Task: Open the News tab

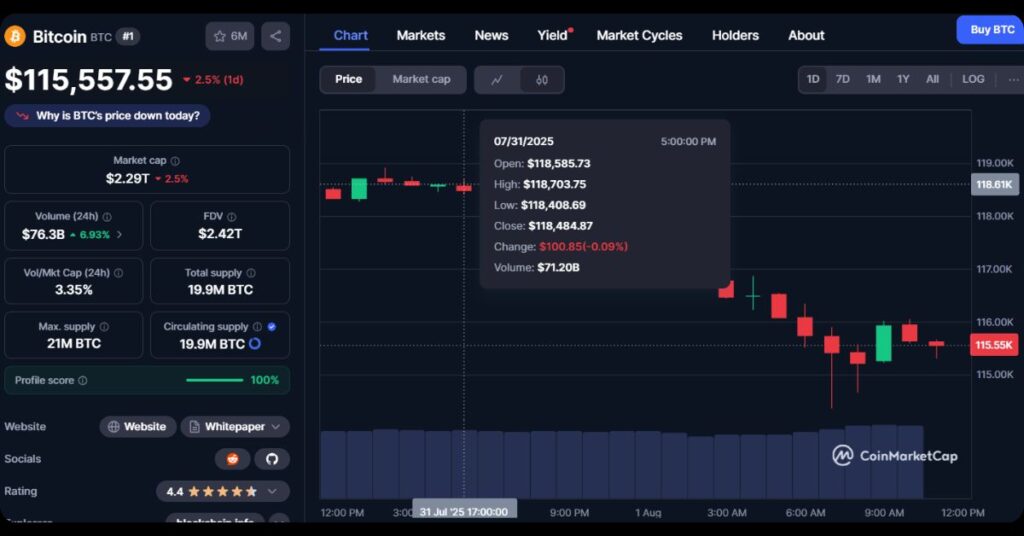Action: coord(491,35)
